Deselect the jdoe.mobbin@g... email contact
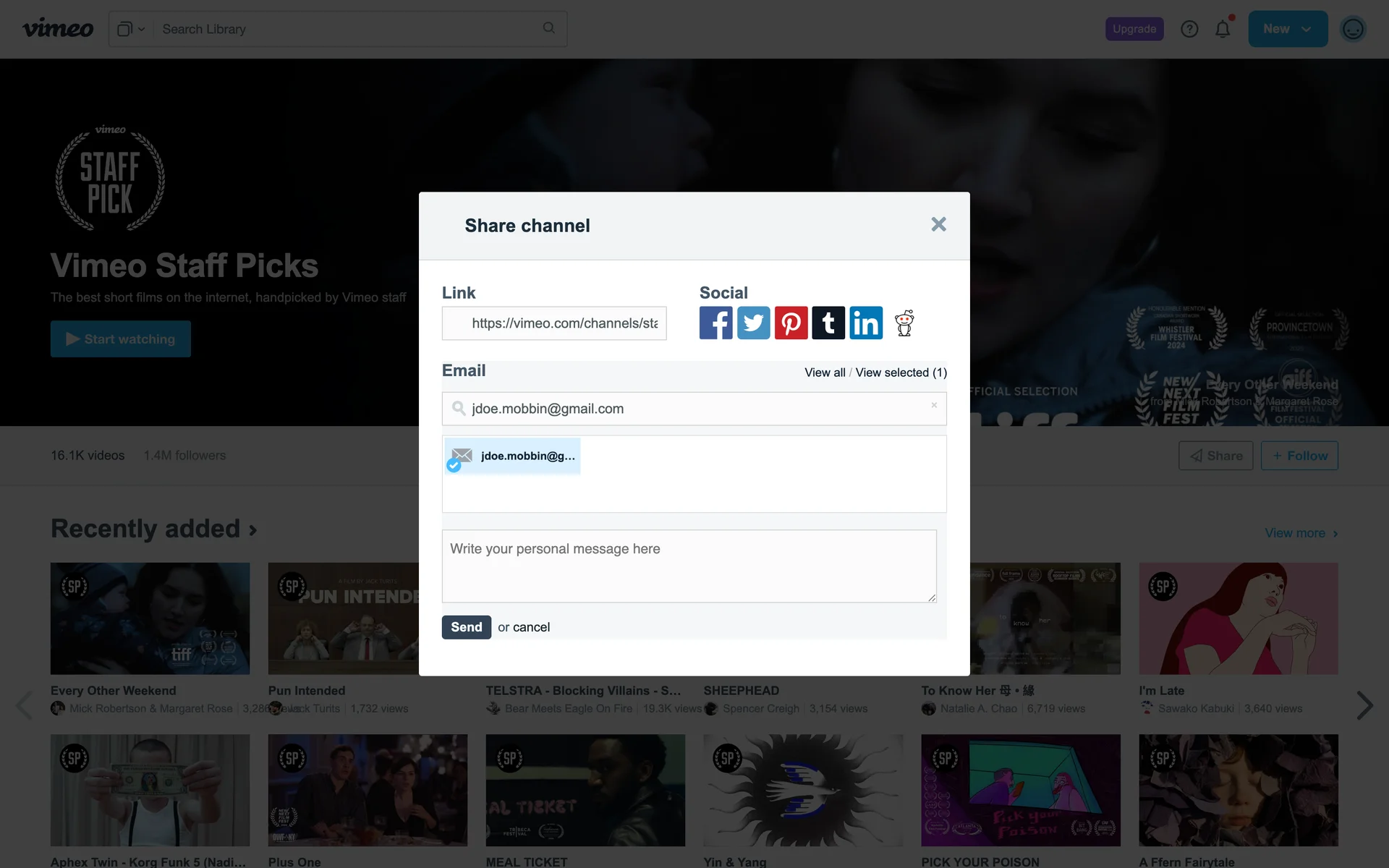 [x=513, y=456]
